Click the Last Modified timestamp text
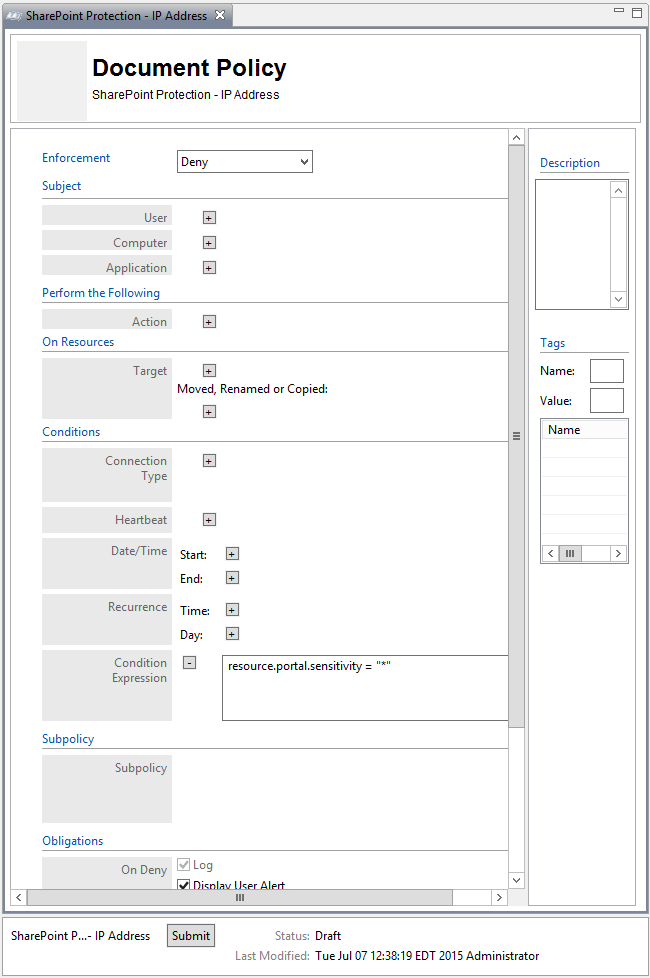The image size is (650, 978). [427, 956]
